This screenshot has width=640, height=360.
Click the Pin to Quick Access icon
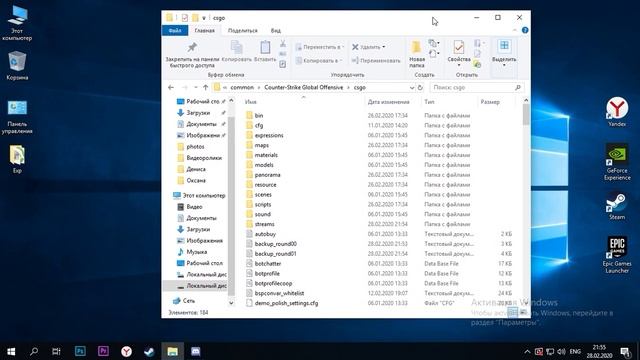(192, 47)
